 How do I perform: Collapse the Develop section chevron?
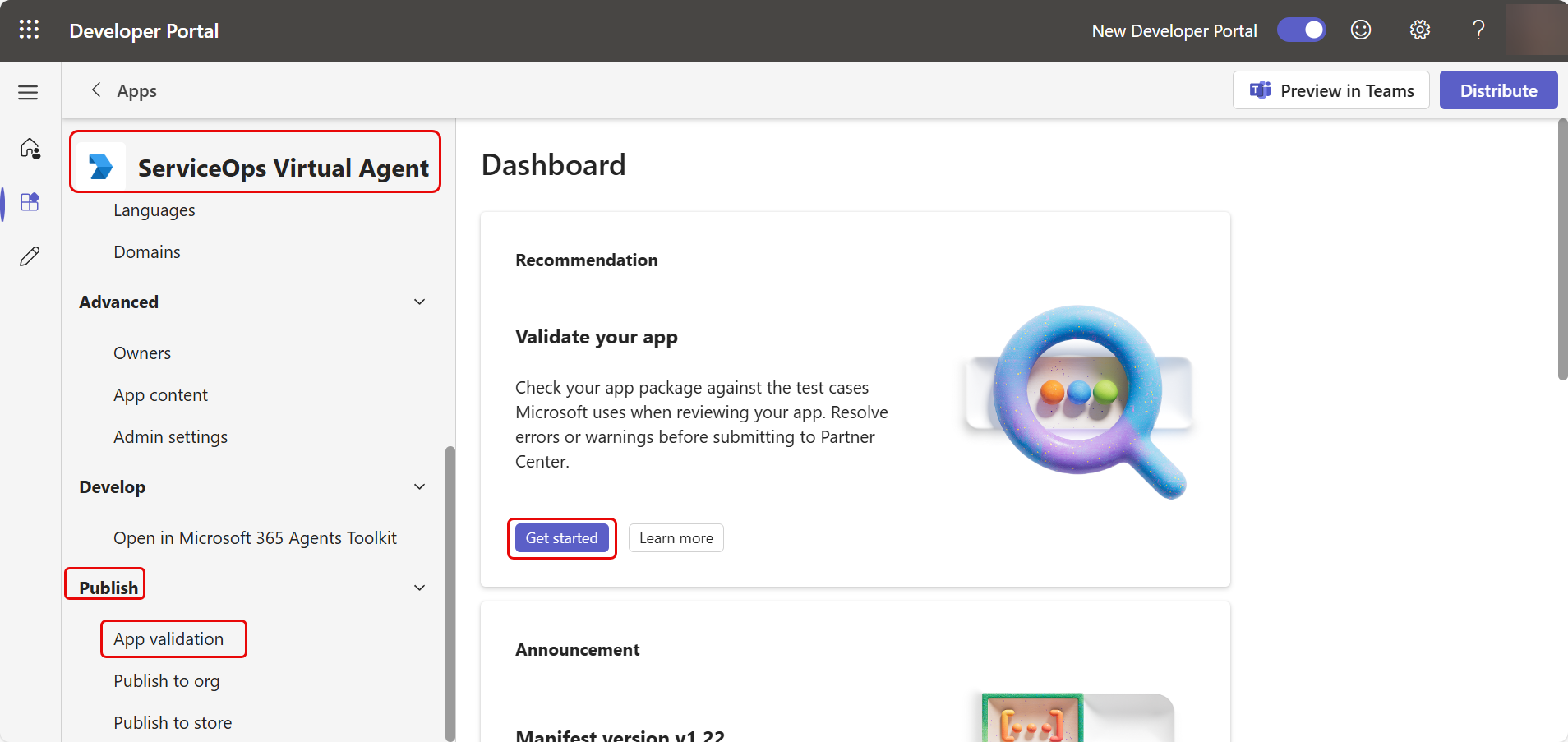click(x=419, y=487)
